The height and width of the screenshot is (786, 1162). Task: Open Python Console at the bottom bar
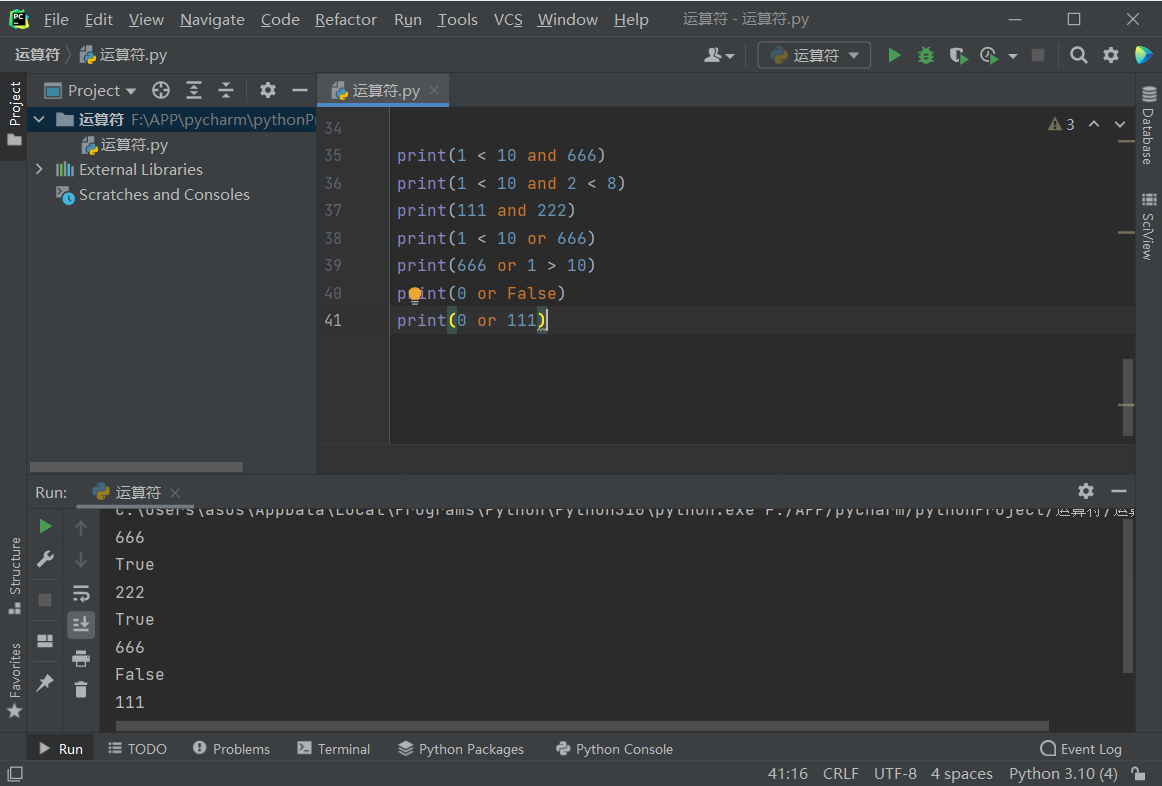pyautogui.click(x=614, y=749)
